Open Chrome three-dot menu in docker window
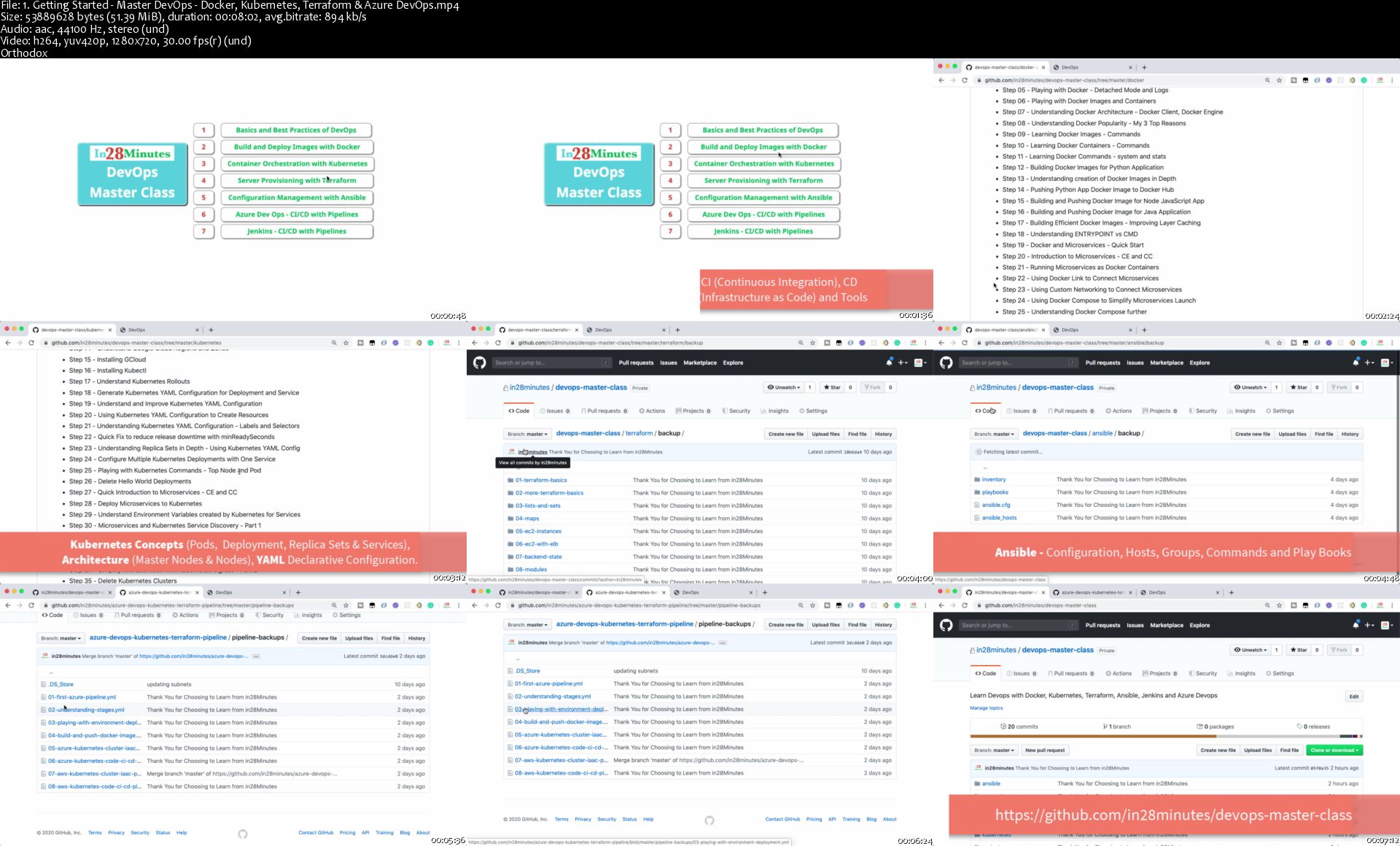 click(x=1392, y=80)
